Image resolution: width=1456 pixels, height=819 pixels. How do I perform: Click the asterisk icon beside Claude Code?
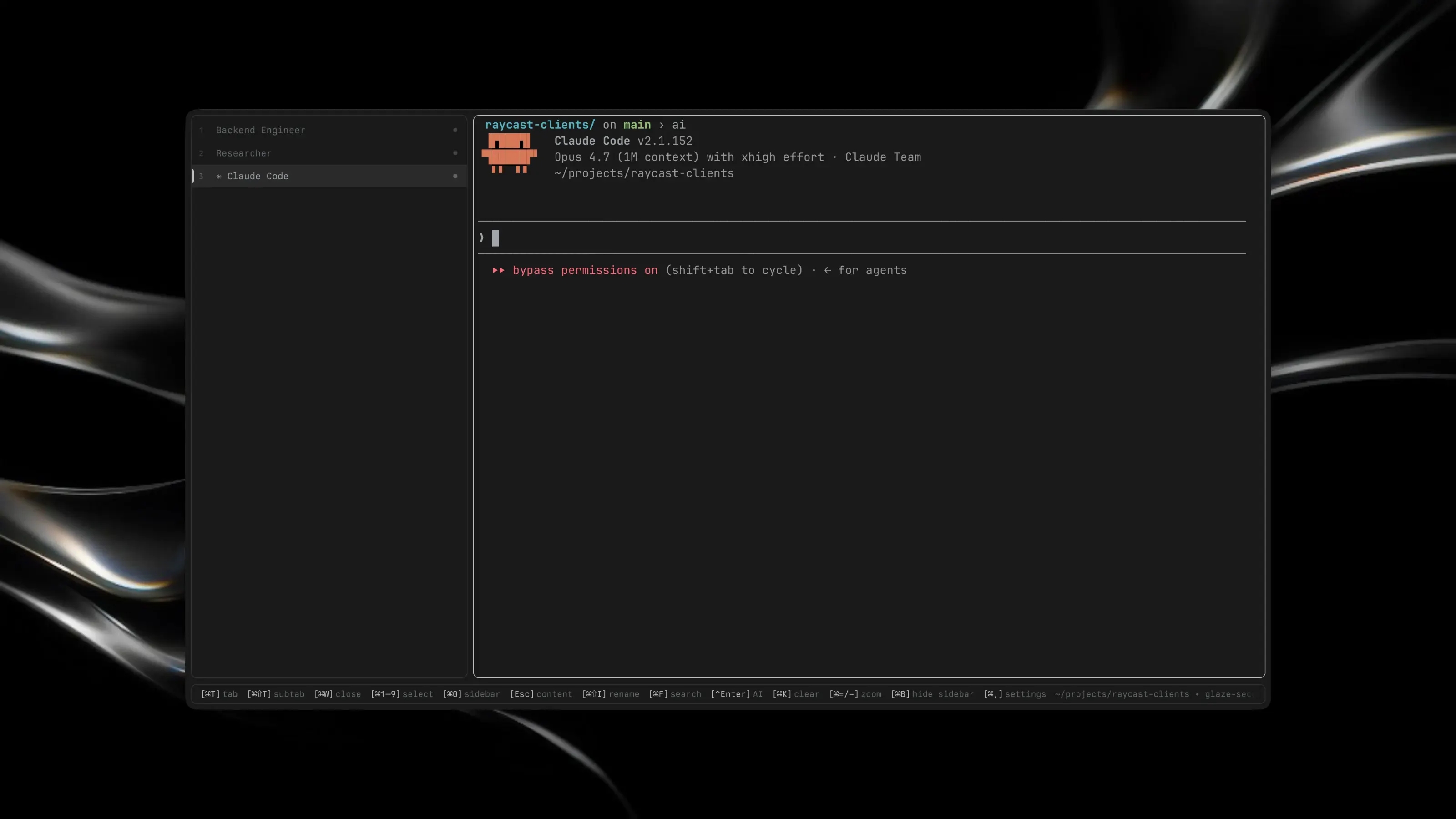pos(219,177)
